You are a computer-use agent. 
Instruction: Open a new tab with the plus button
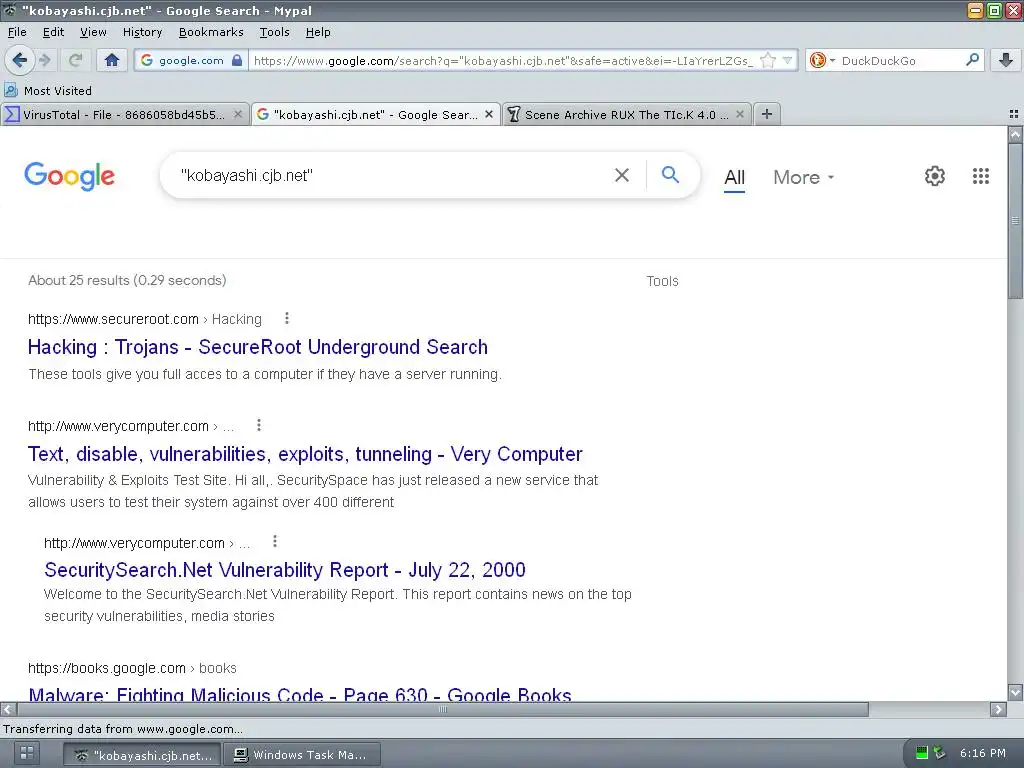[767, 114]
